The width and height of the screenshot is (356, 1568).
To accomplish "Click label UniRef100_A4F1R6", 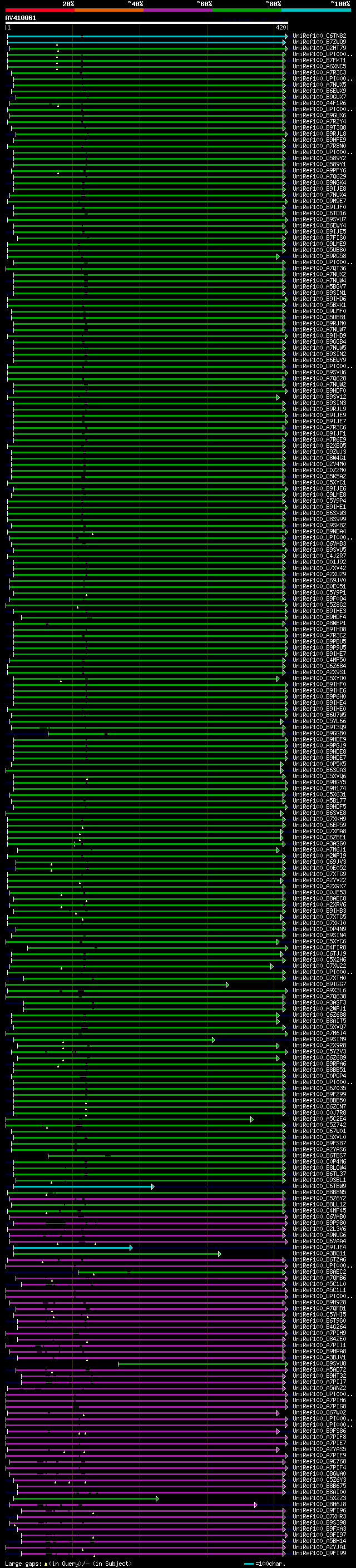I will (319, 103).
